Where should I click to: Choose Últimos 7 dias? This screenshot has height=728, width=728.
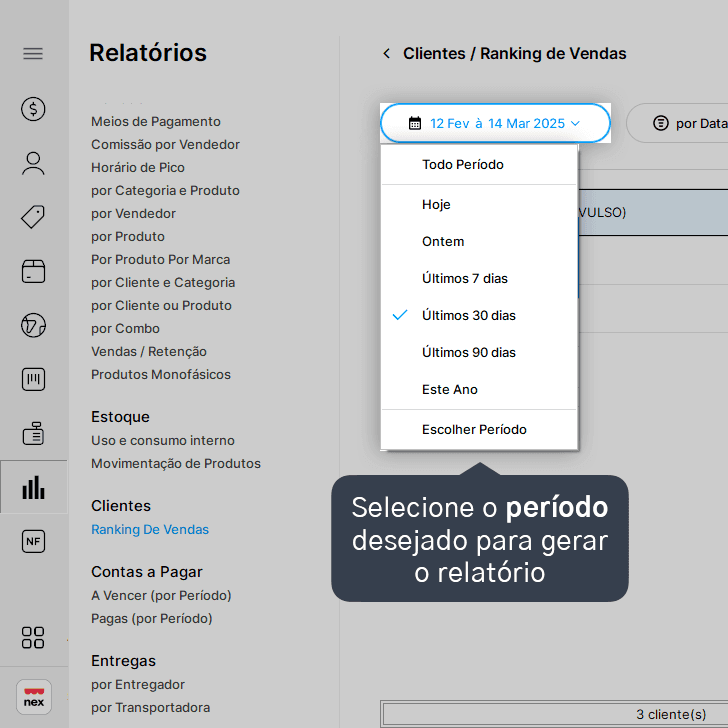tap(479, 278)
